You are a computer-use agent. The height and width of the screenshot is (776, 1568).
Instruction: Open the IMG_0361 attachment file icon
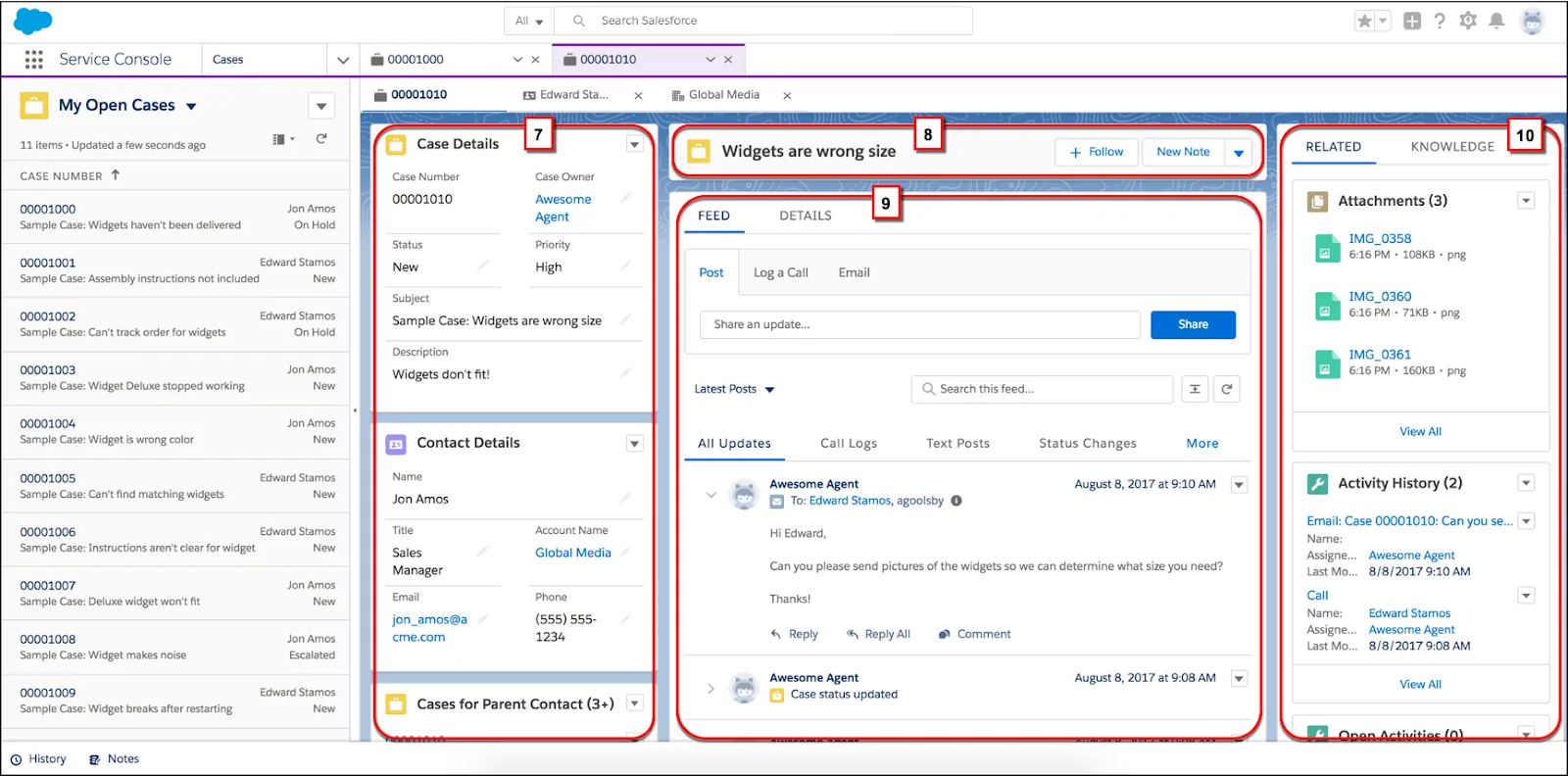[1327, 364]
